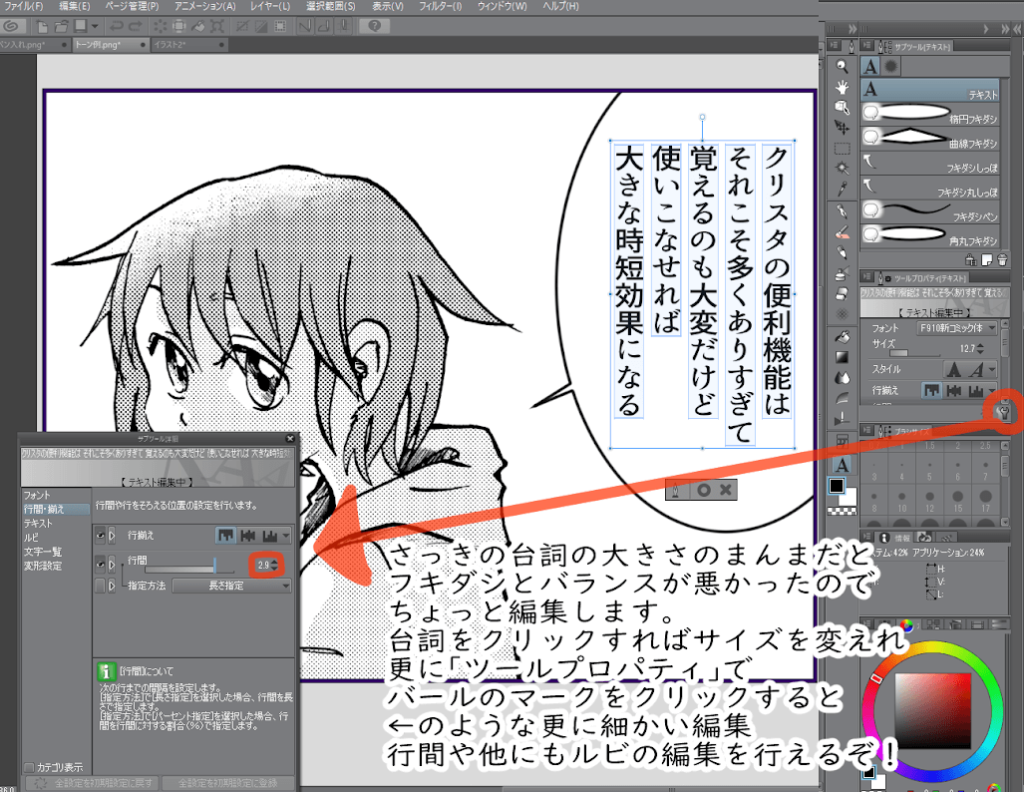Open the save icon dropdown arrow

coord(95,26)
